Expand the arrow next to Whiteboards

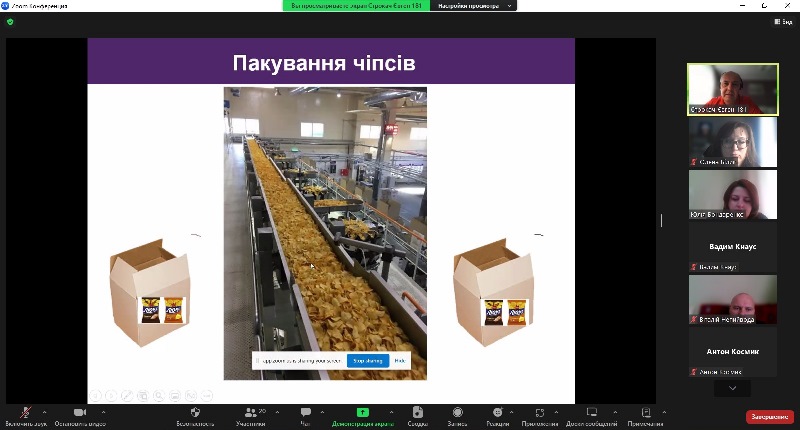[x=615, y=412]
